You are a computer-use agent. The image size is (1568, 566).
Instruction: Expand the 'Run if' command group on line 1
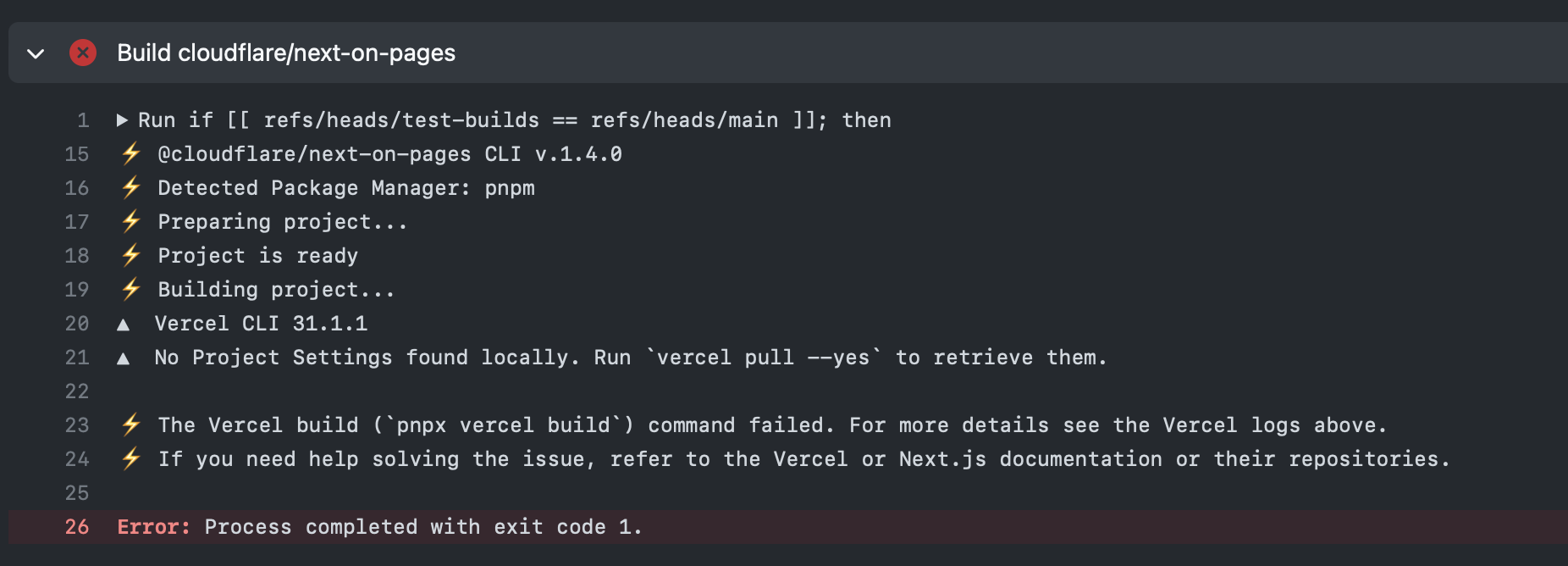[x=124, y=119]
